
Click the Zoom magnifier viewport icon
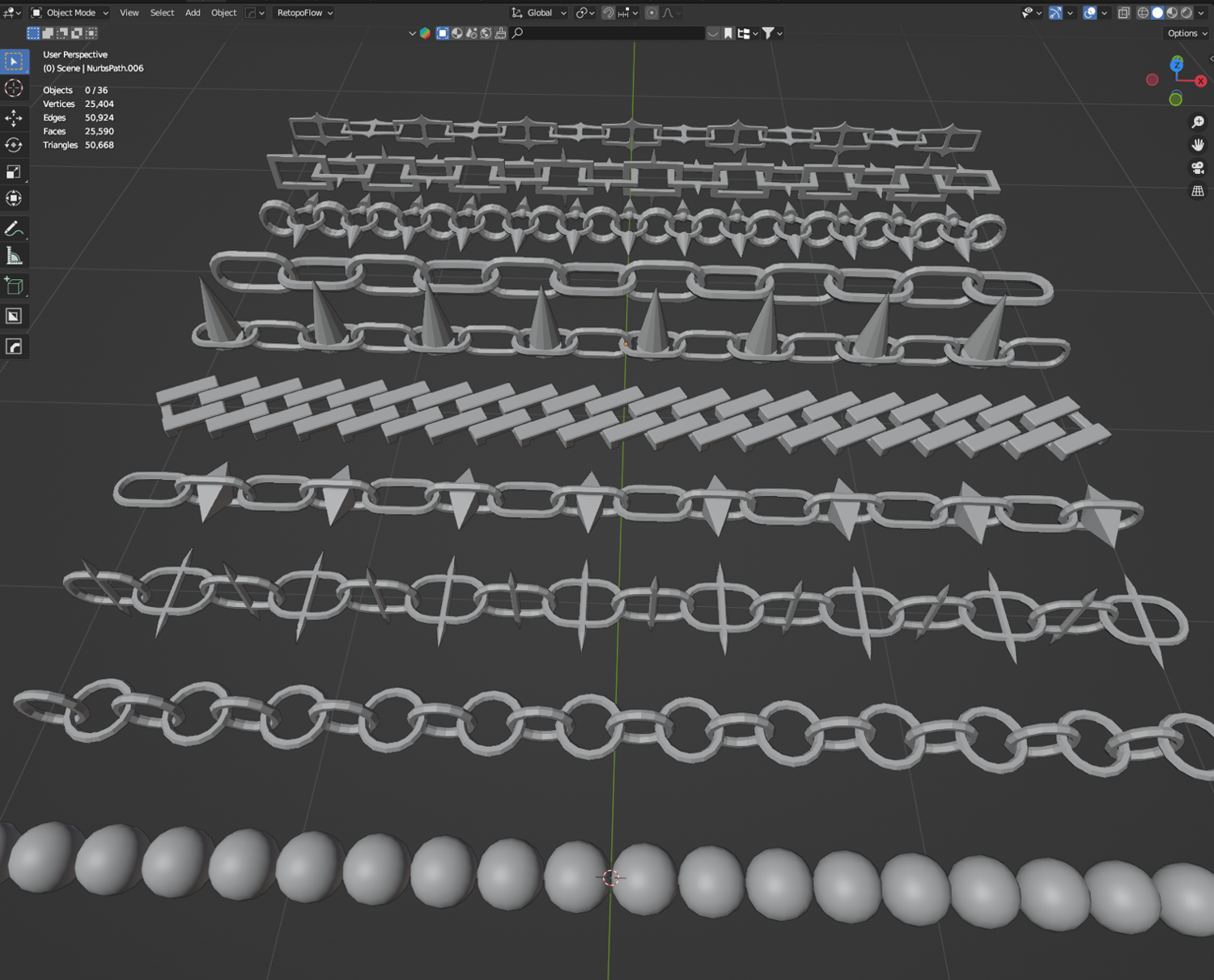click(1198, 122)
